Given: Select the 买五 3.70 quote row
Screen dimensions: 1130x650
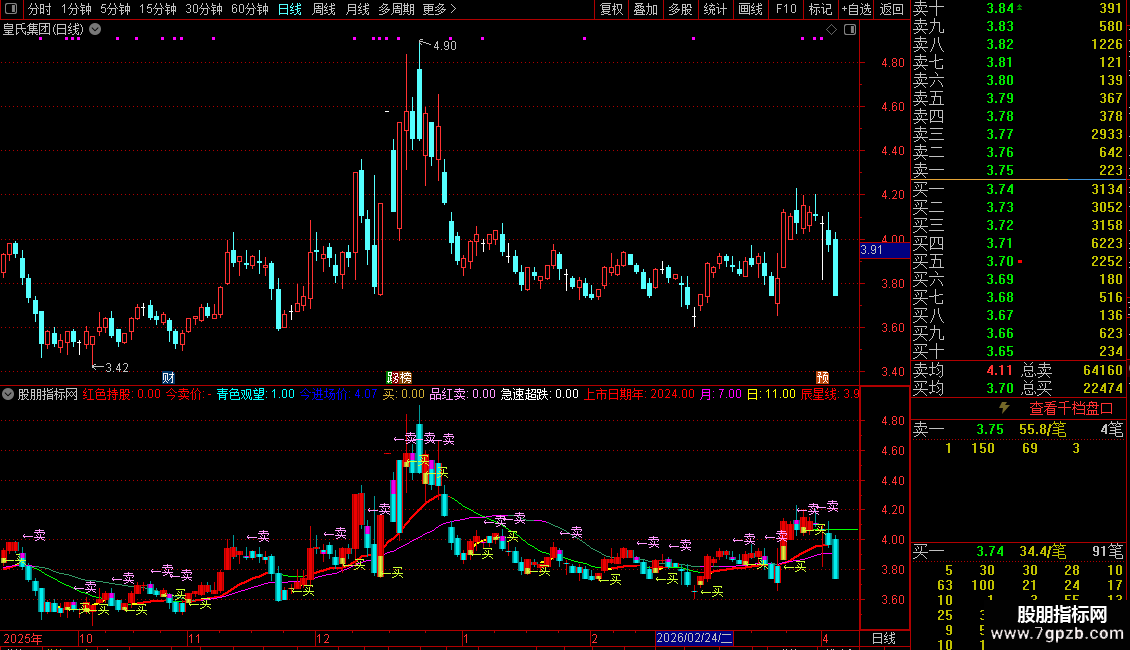Looking at the screenshot, I should (1018, 261).
